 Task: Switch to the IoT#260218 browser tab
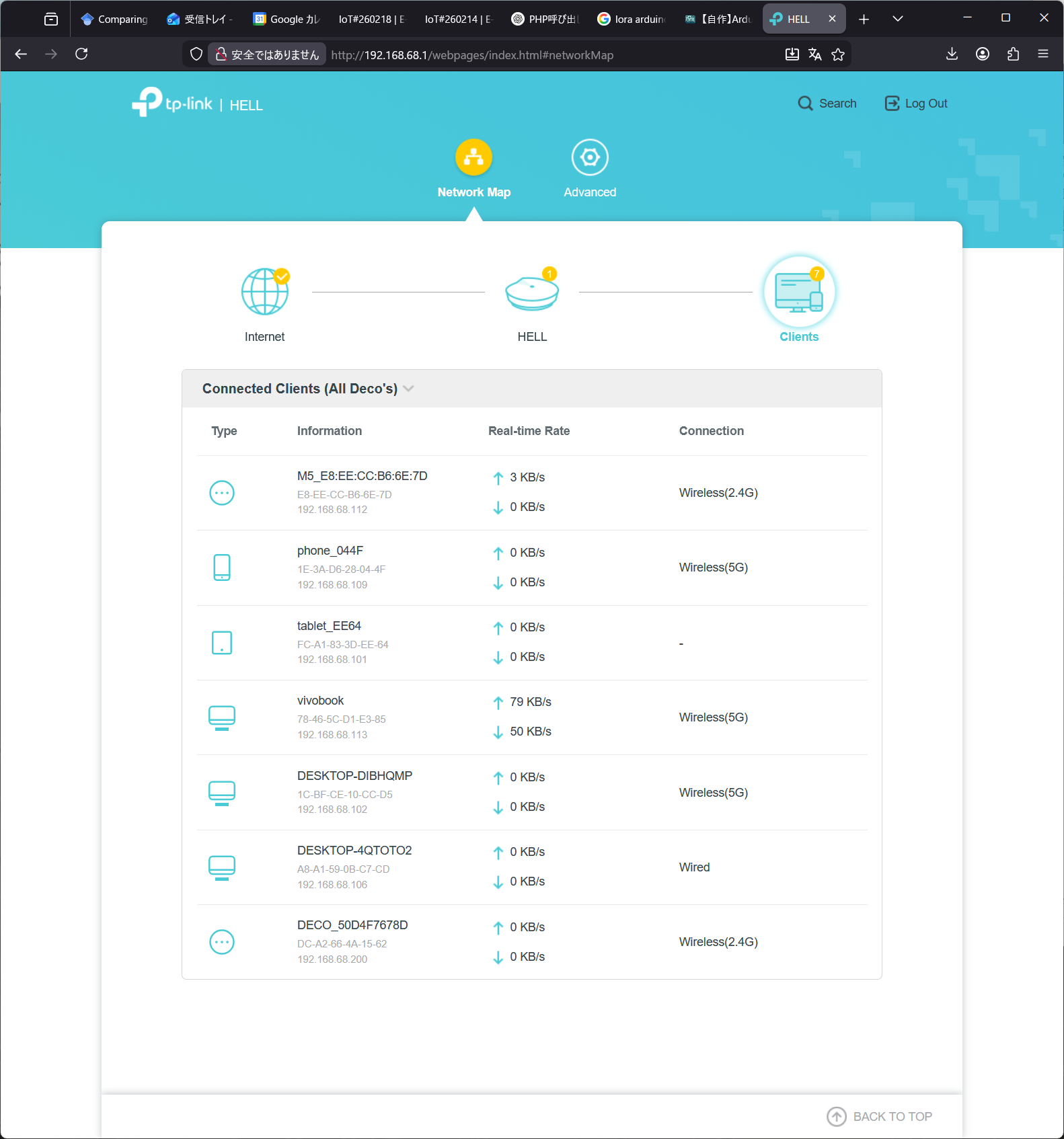tap(372, 19)
